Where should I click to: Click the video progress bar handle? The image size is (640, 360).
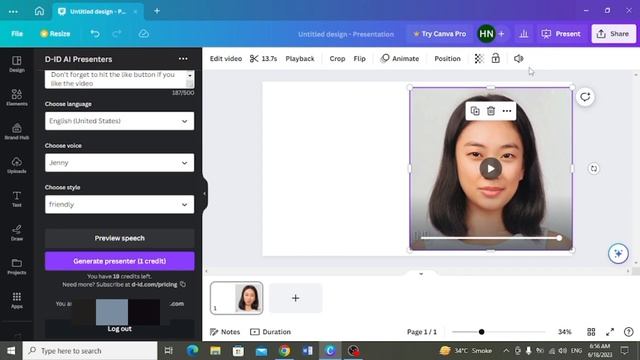559,238
